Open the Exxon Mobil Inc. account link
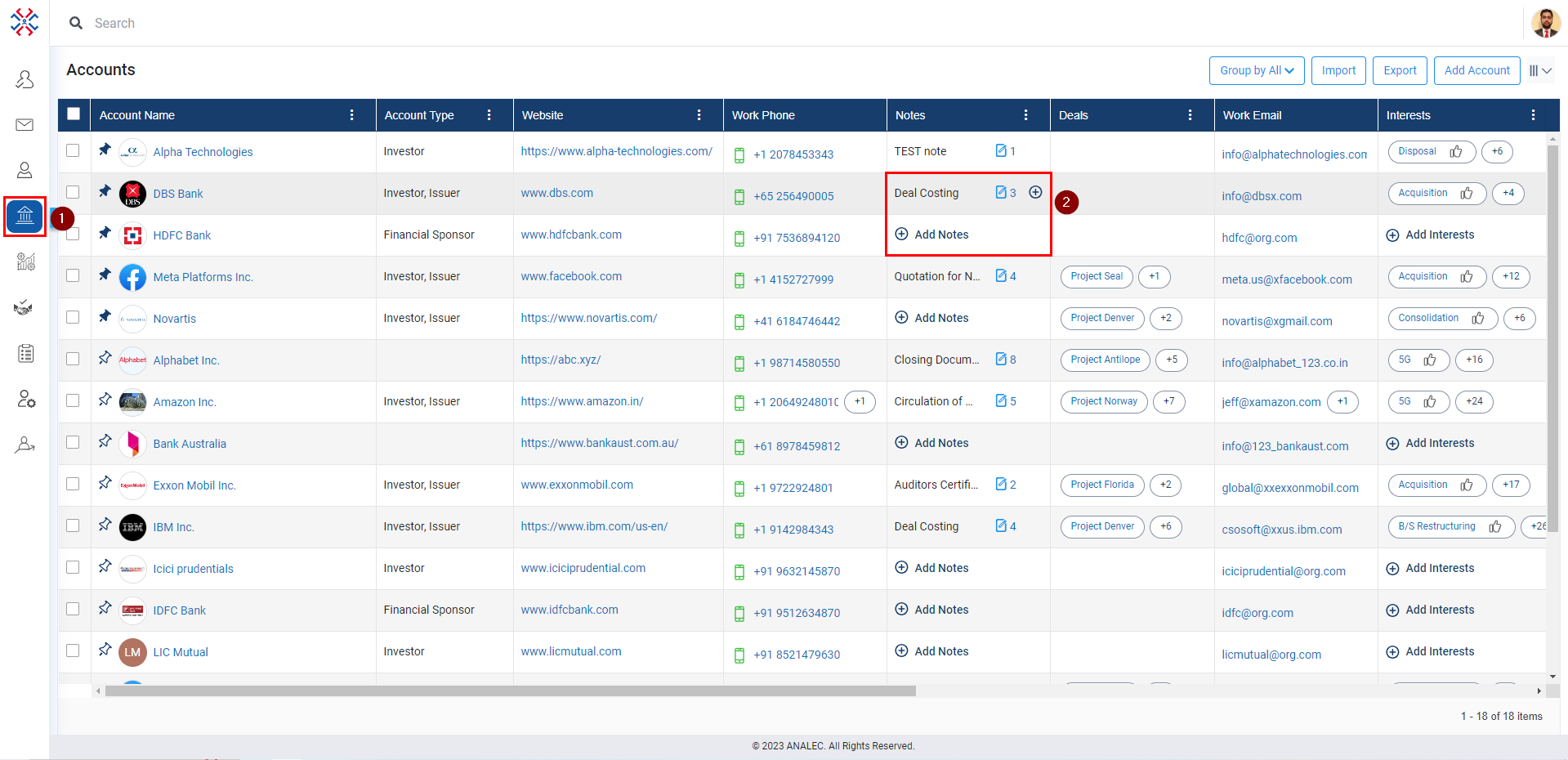This screenshot has width=1568, height=760. [194, 485]
